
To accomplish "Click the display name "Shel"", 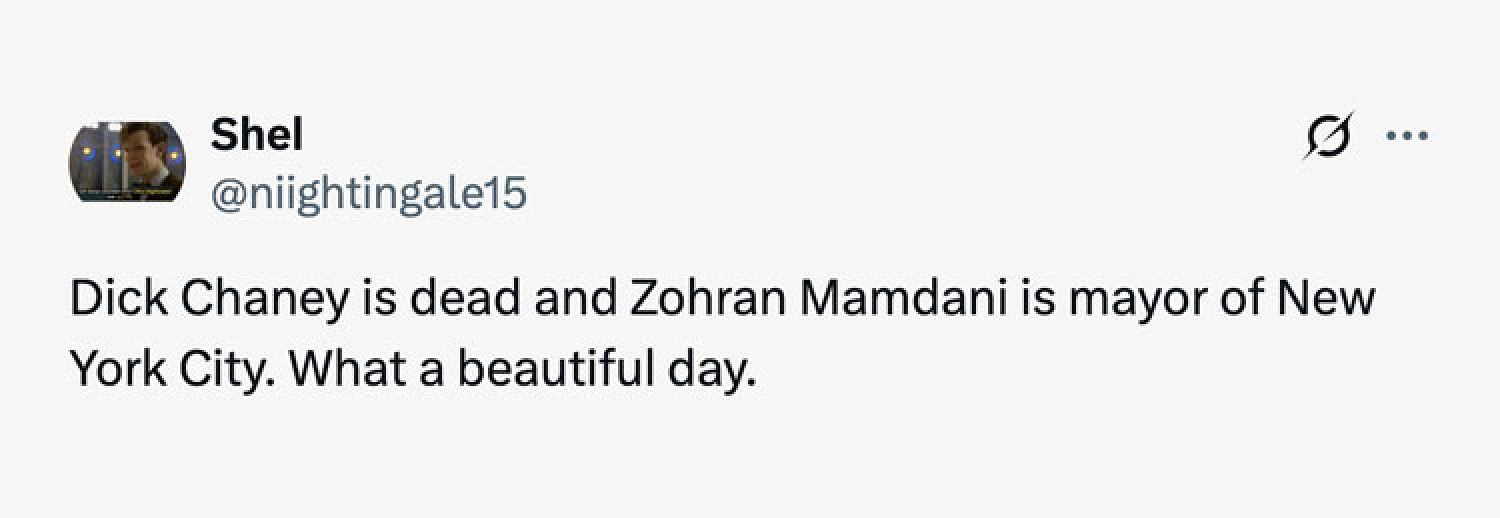I will 256,135.
